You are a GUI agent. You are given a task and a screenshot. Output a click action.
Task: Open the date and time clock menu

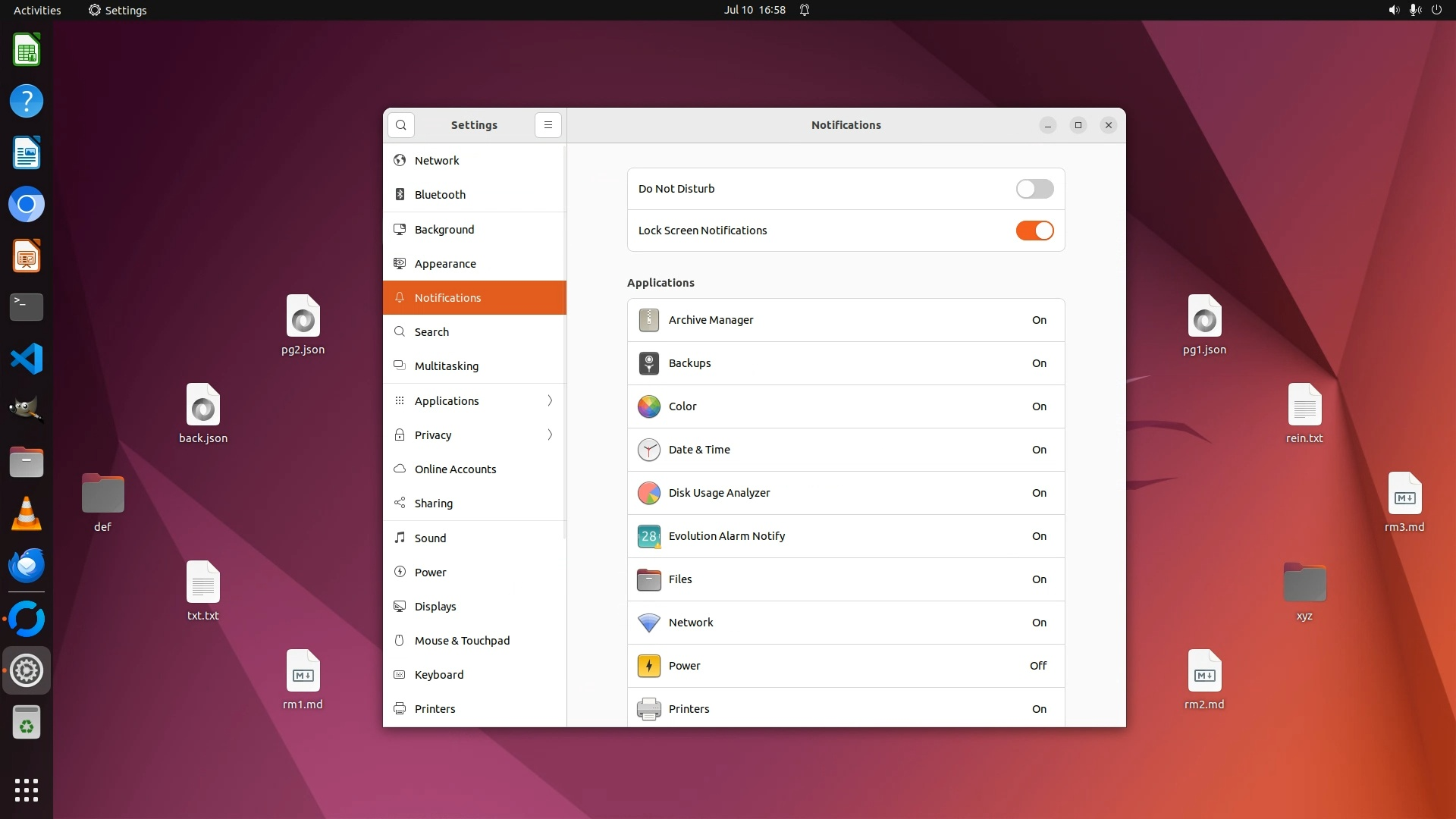[754, 10]
